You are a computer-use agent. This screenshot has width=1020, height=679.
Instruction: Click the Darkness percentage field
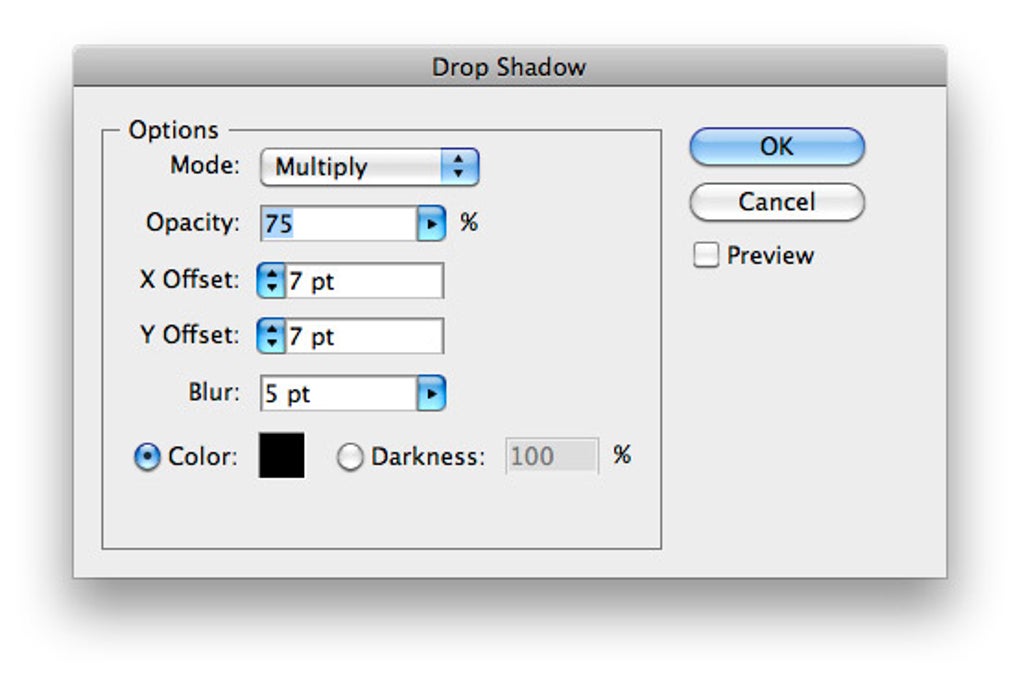(x=551, y=457)
